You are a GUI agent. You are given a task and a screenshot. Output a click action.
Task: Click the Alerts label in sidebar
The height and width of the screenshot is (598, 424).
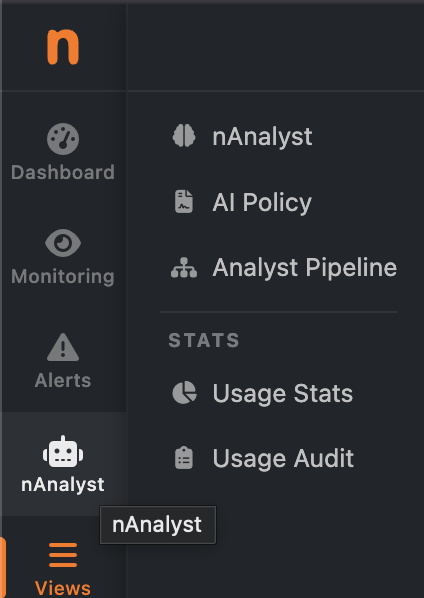tap(63, 380)
